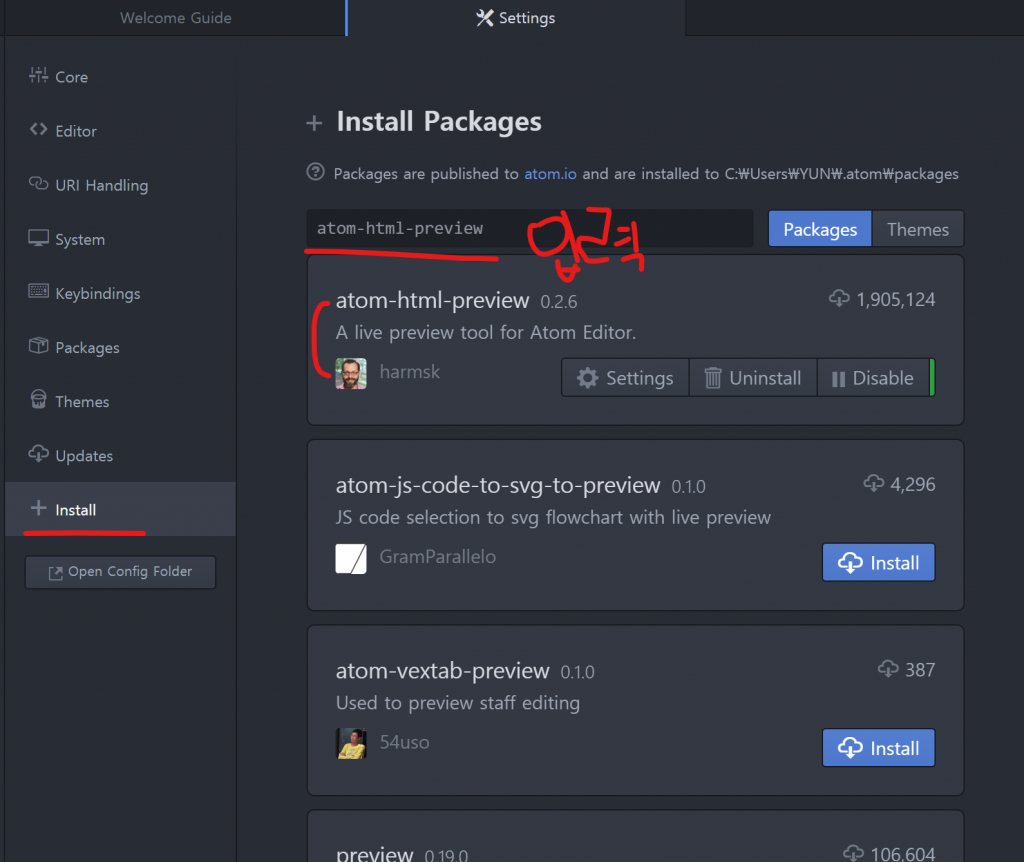1024x862 pixels.
Task: Open the Core settings panel
Action: pos(120,76)
